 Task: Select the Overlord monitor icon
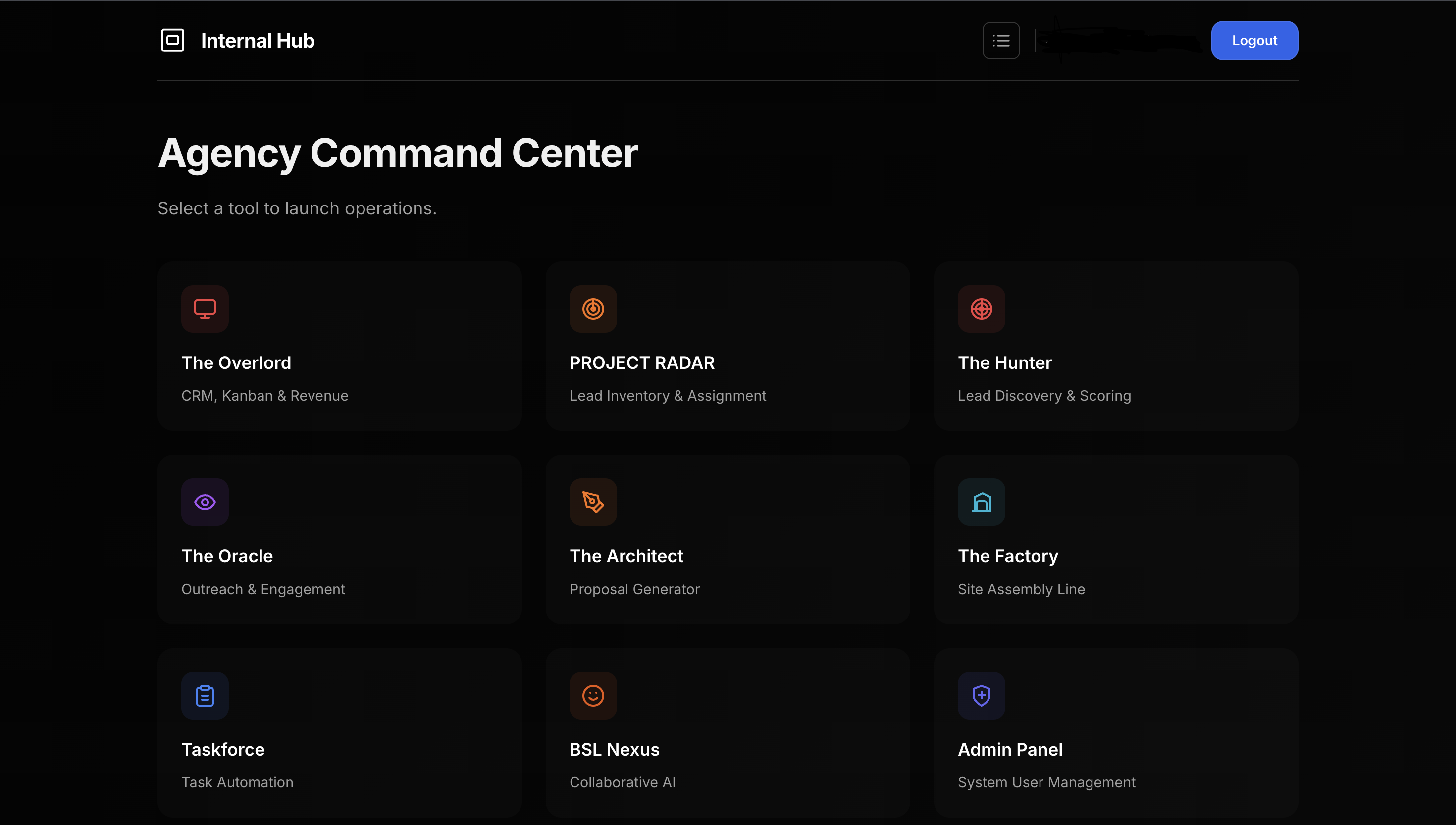(x=205, y=309)
